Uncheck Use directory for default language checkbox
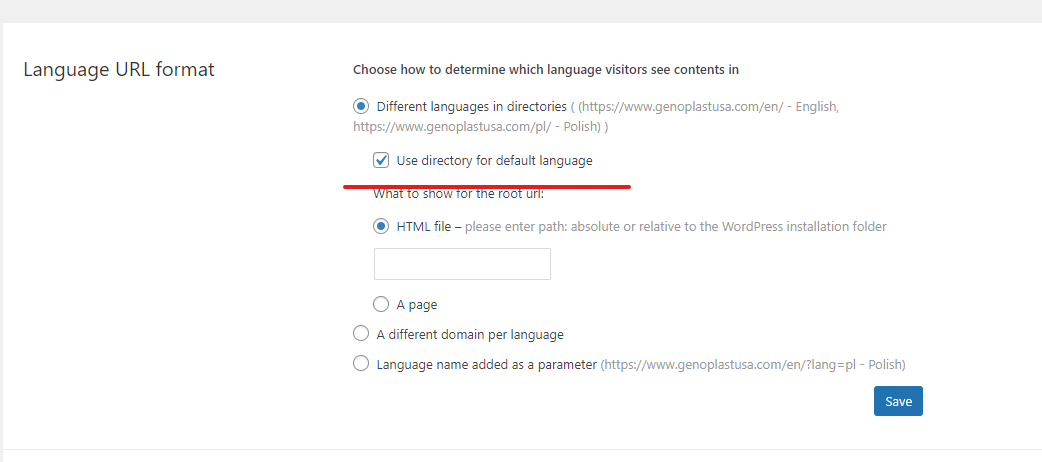The height and width of the screenshot is (462, 1042). pos(381,160)
